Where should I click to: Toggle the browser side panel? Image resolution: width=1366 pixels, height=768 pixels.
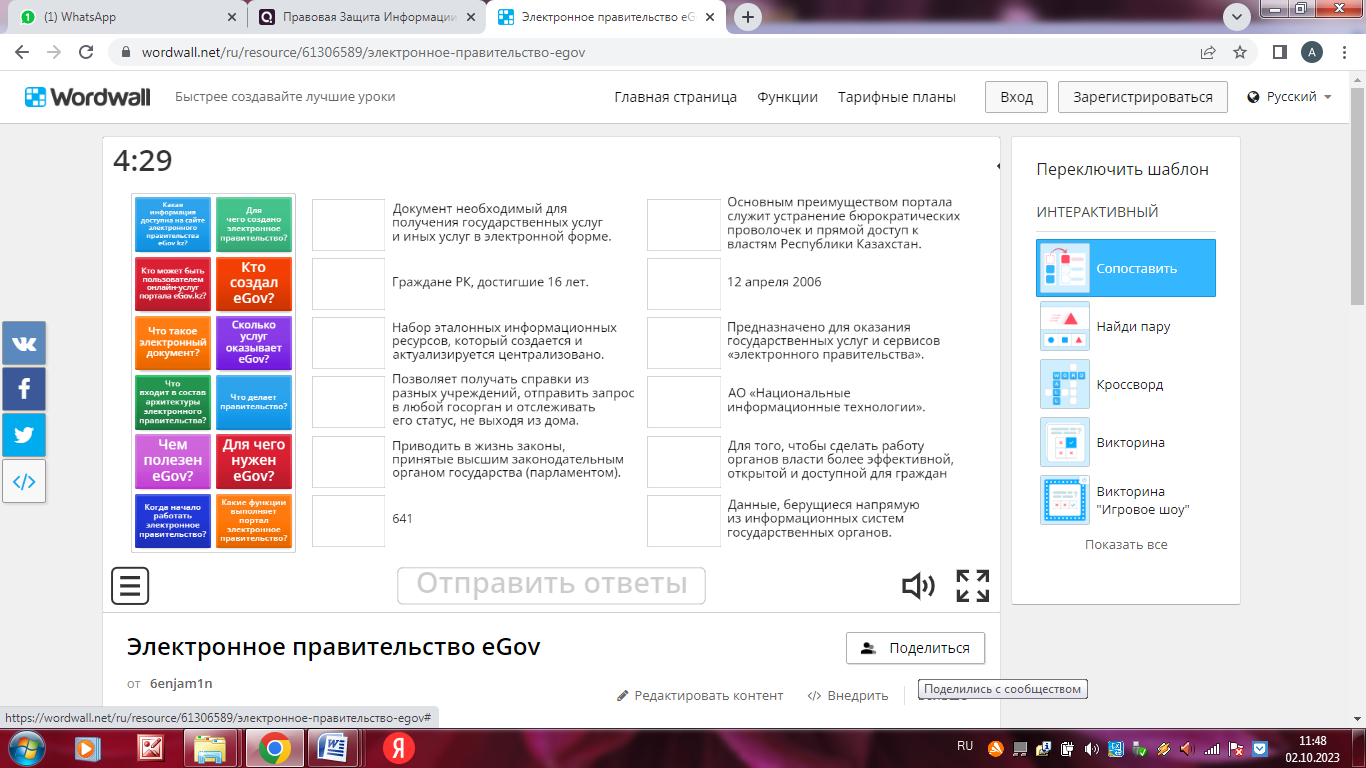pyautogui.click(x=1279, y=52)
